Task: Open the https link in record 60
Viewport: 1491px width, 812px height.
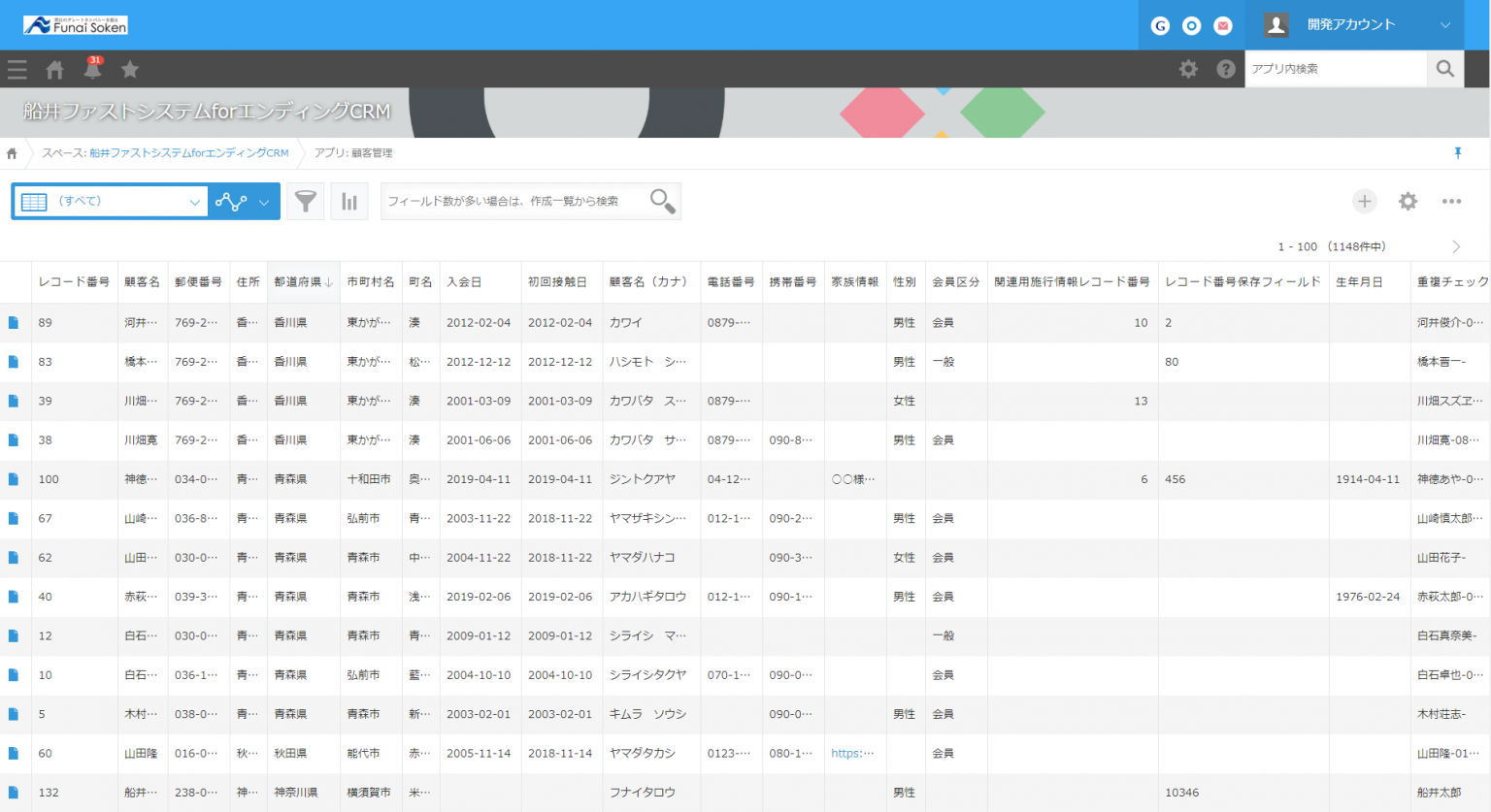Action: pyautogui.click(x=852, y=754)
